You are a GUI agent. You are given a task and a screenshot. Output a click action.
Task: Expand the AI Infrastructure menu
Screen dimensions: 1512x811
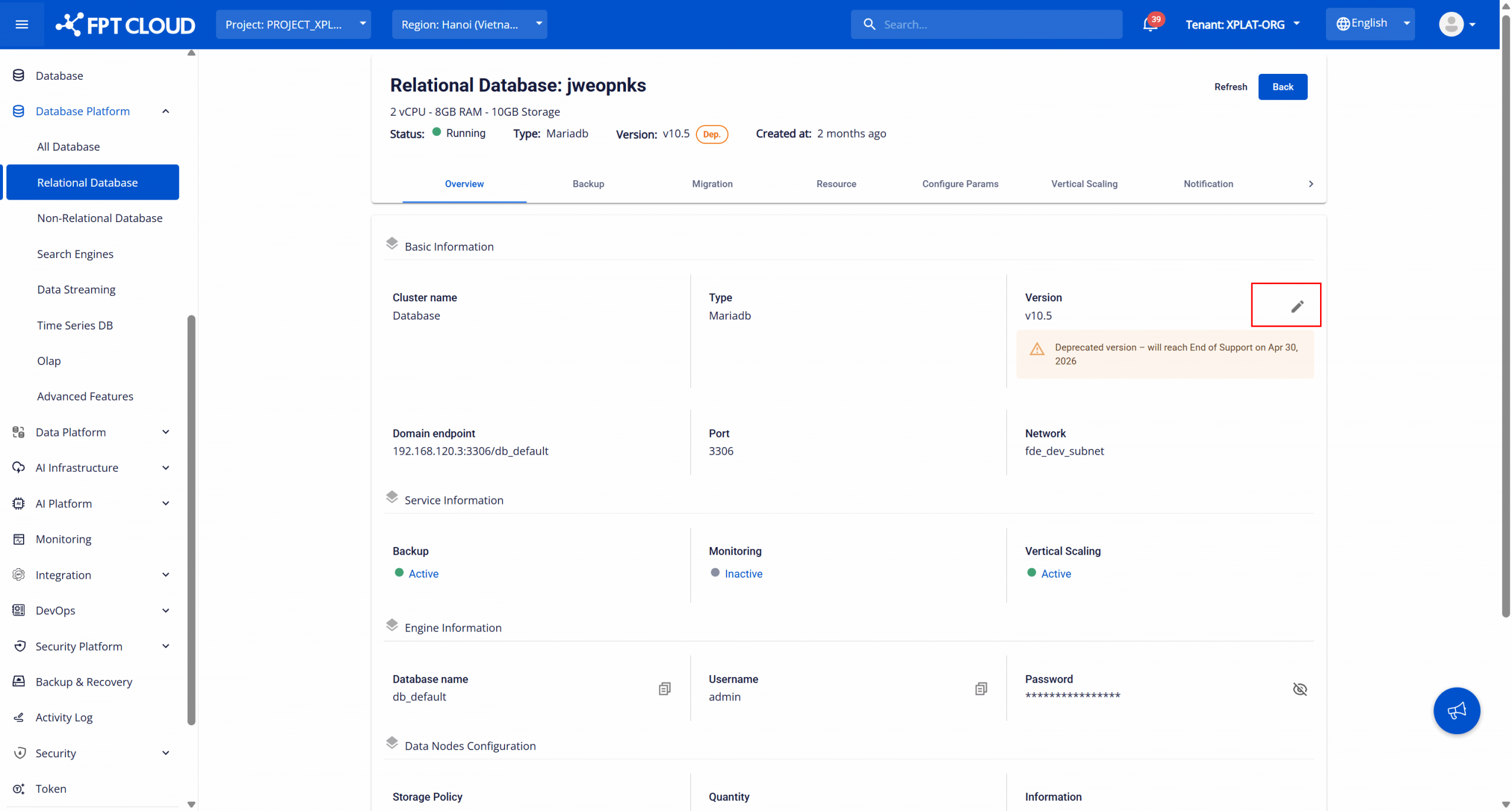[x=165, y=467]
